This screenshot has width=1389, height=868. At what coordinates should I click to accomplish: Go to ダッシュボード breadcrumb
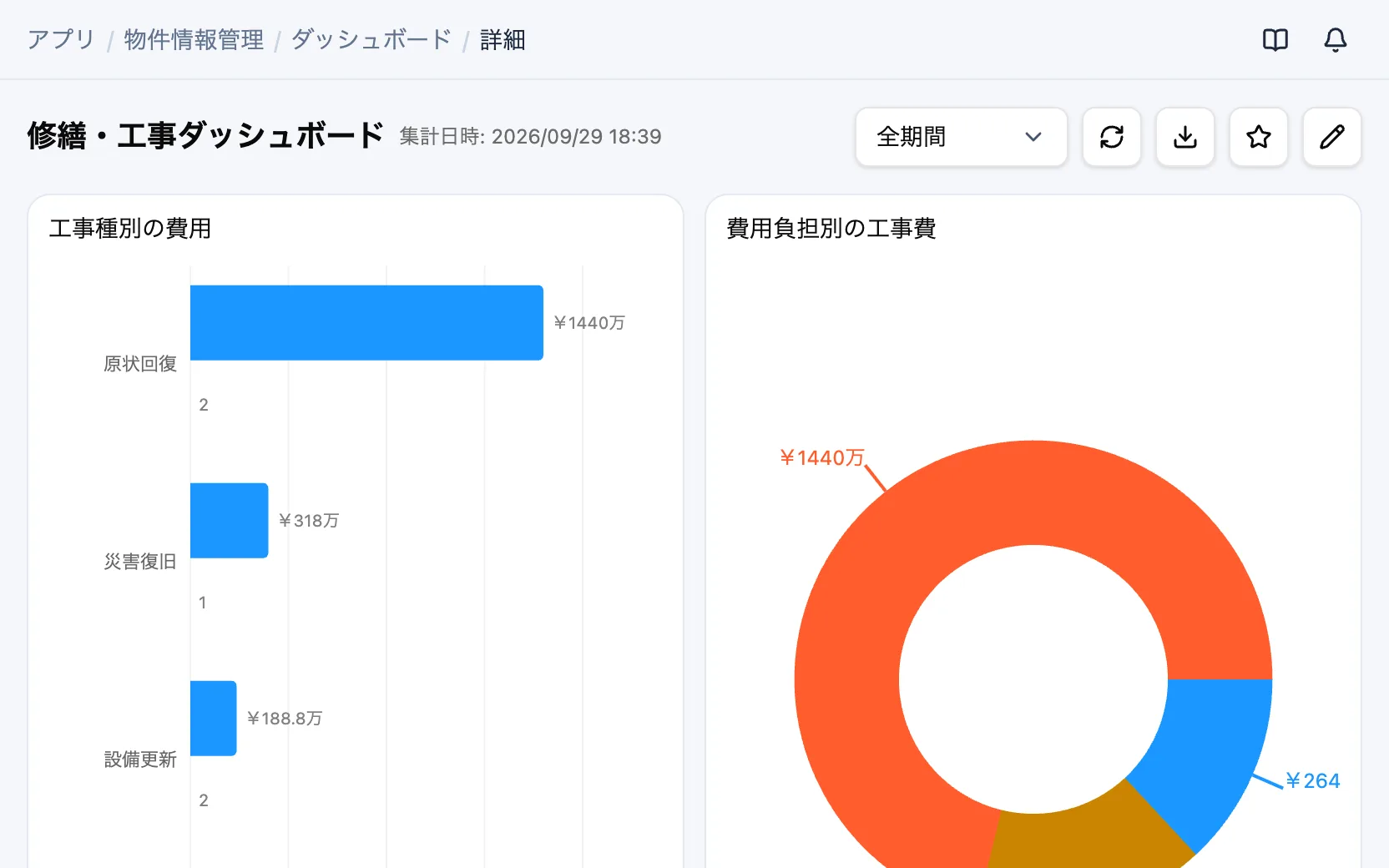pyautogui.click(x=371, y=39)
